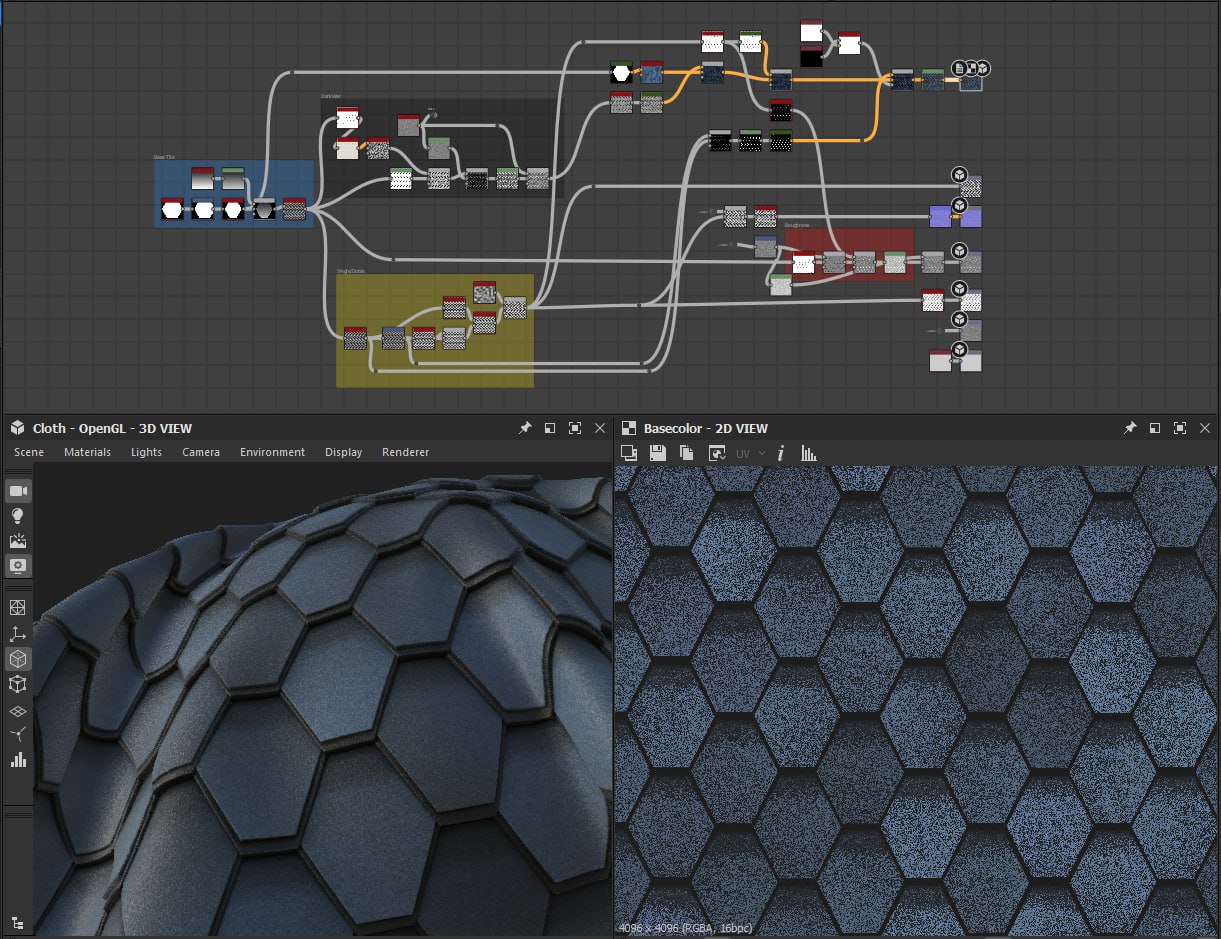Pin the 2D VIEW panel

(1130, 428)
